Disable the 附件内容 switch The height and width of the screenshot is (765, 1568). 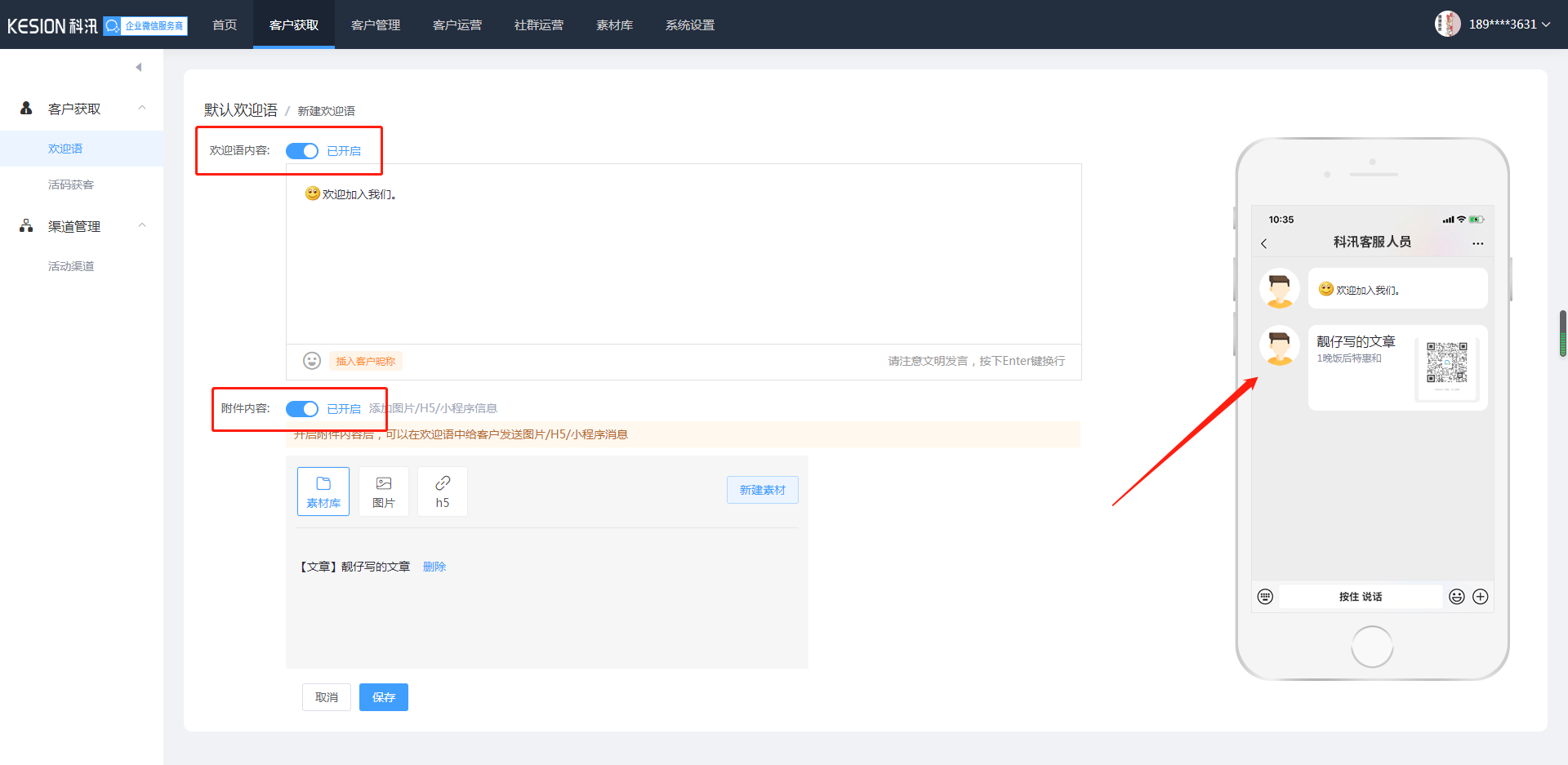click(x=302, y=409)
